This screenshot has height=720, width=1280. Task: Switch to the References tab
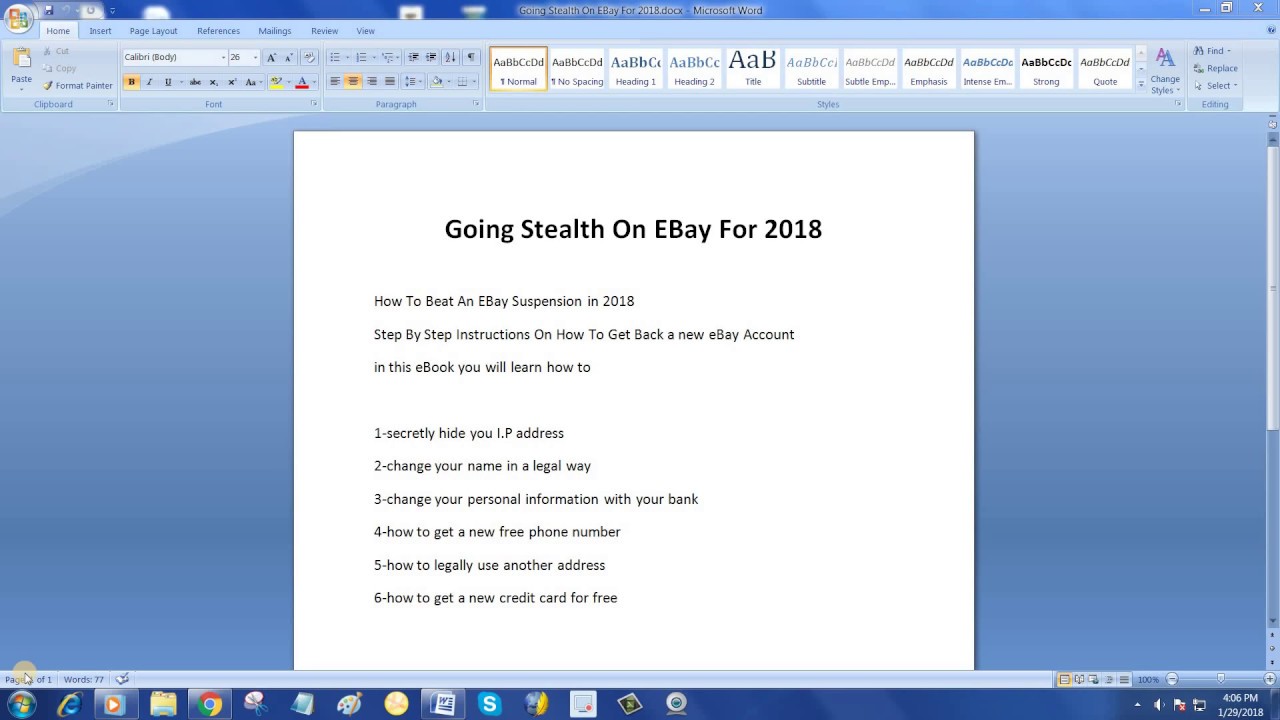(x=218, y=31)
